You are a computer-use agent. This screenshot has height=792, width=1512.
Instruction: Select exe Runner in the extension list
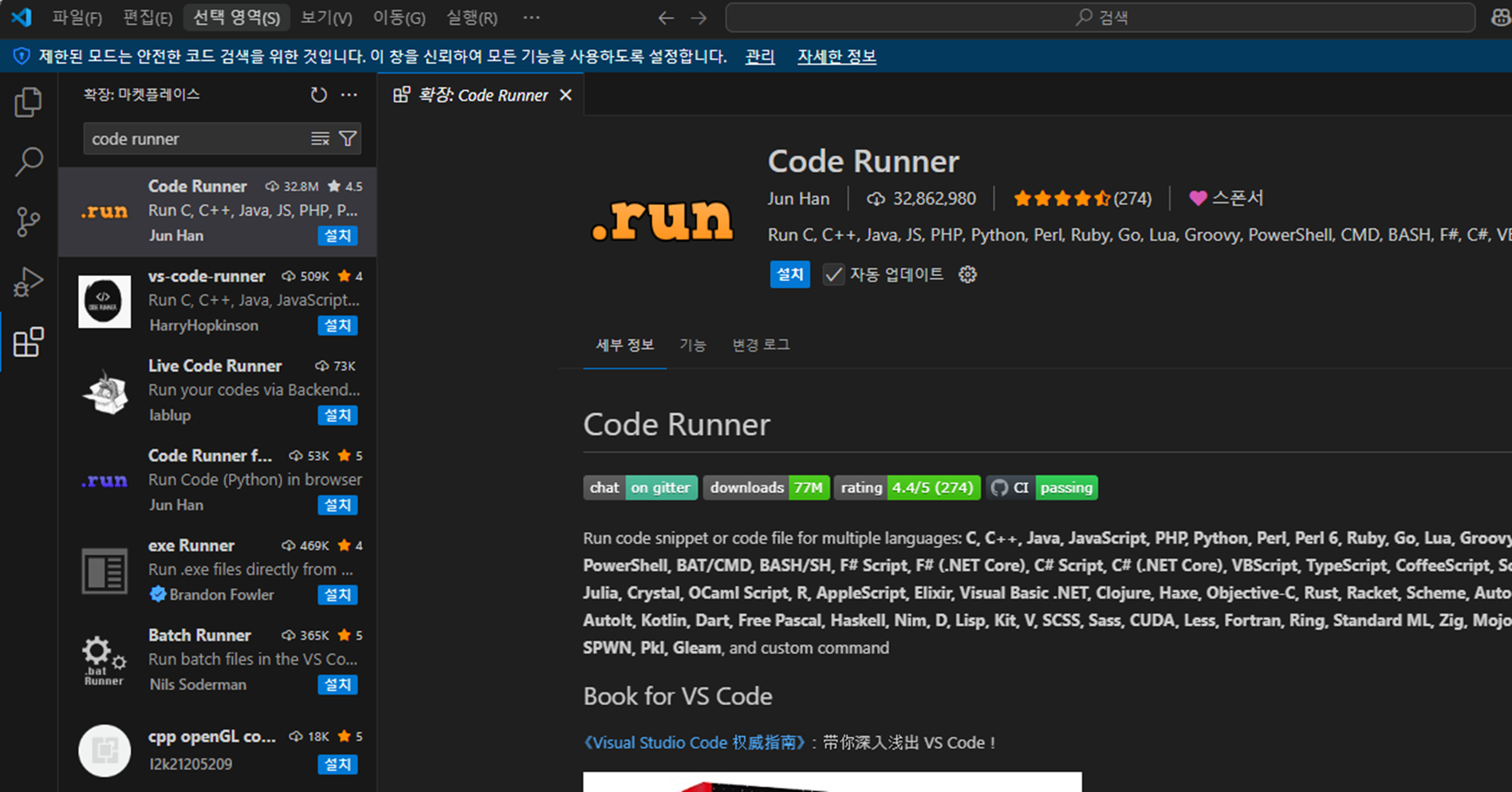[x=218, y=570]
